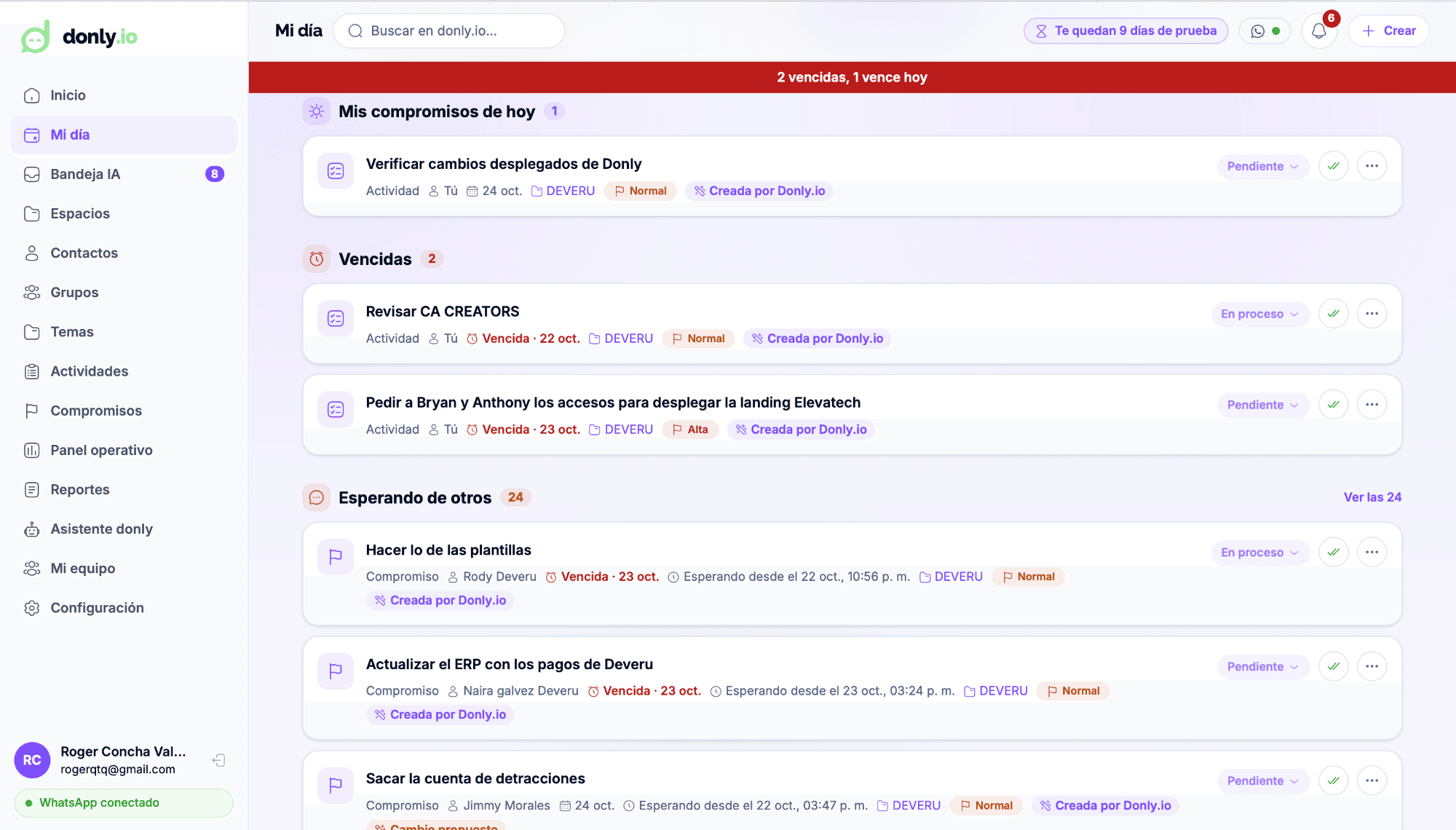
Task: Open Panel operativo in the sidebar
Action: tap(124, 450)
